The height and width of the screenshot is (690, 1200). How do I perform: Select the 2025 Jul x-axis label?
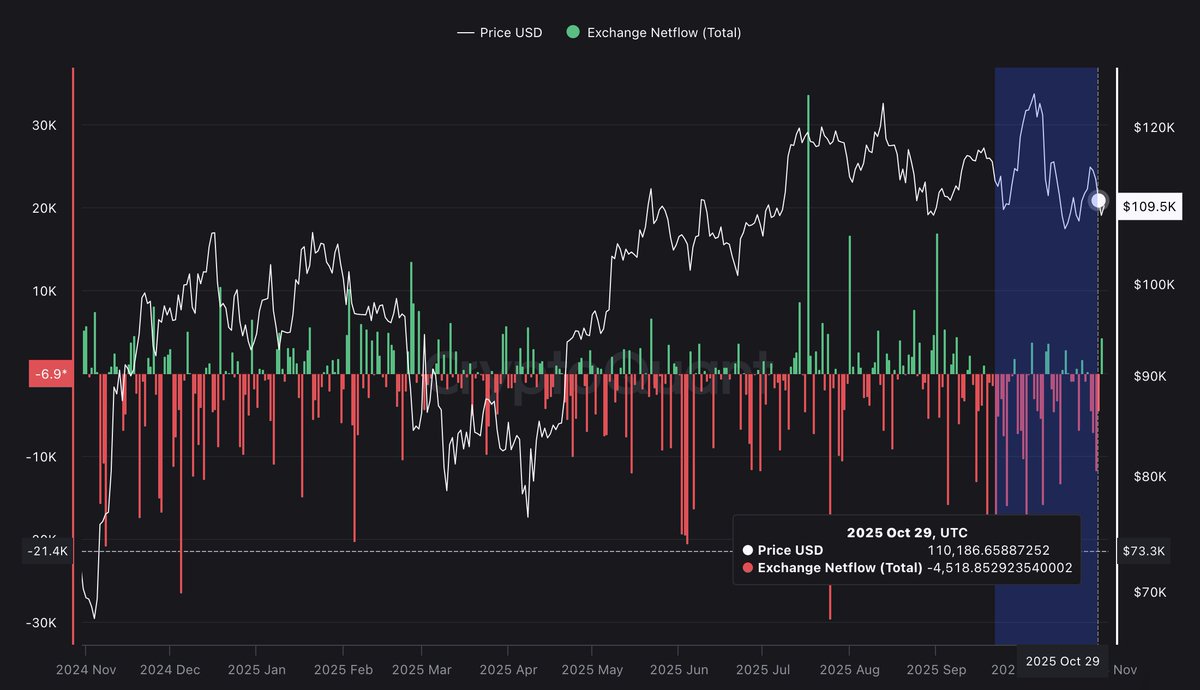click(764, 669)
